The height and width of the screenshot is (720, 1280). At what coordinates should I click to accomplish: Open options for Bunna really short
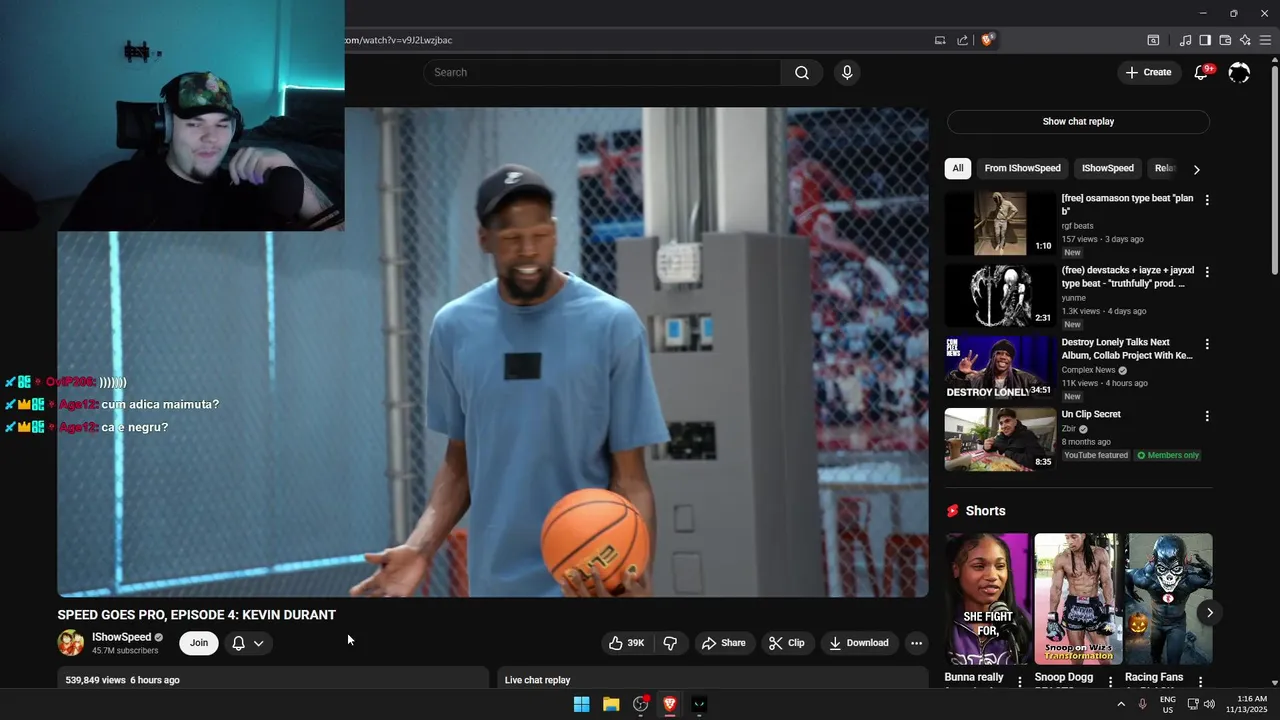pos(1020,681)
